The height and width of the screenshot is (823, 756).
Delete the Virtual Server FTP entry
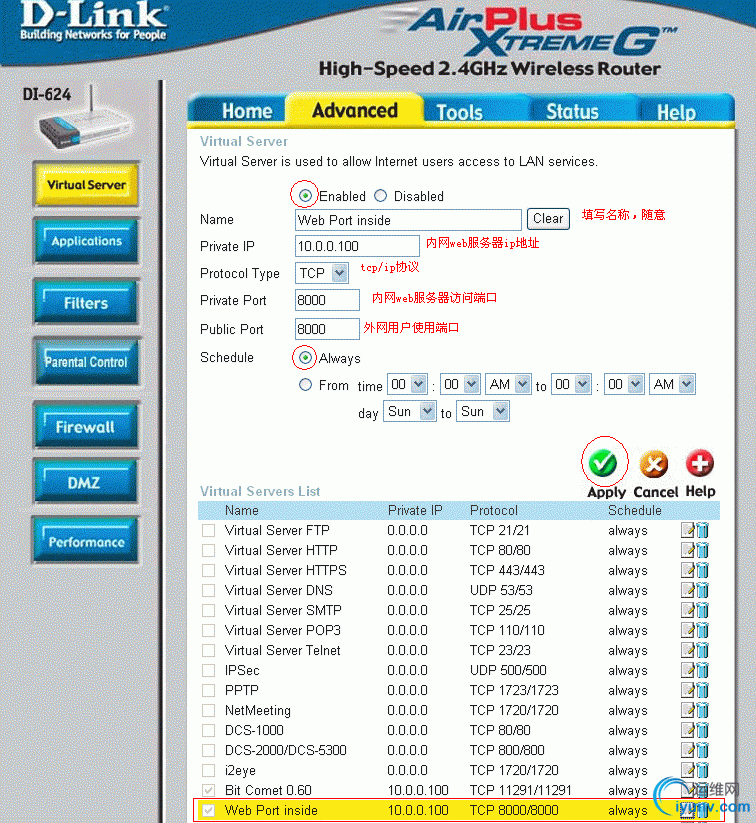click(x=702, y=530)
